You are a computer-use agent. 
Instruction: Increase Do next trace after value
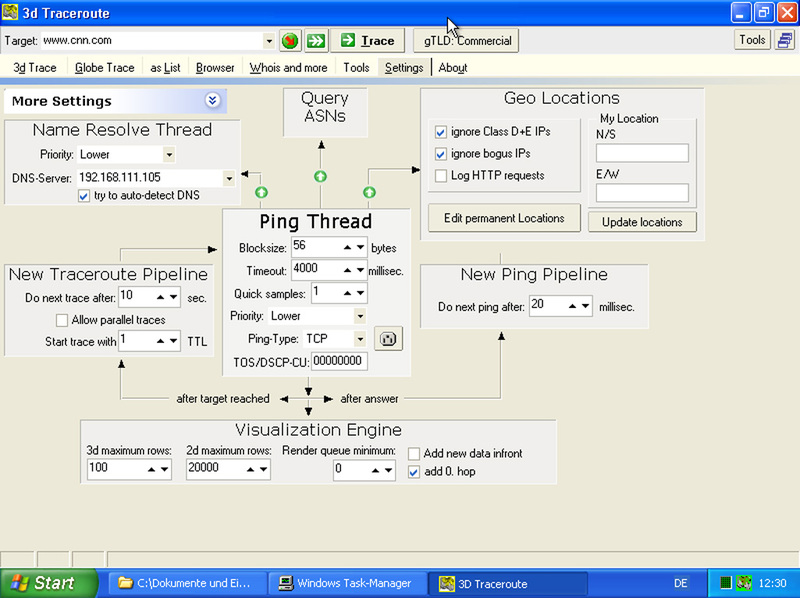tap(161, 297)
